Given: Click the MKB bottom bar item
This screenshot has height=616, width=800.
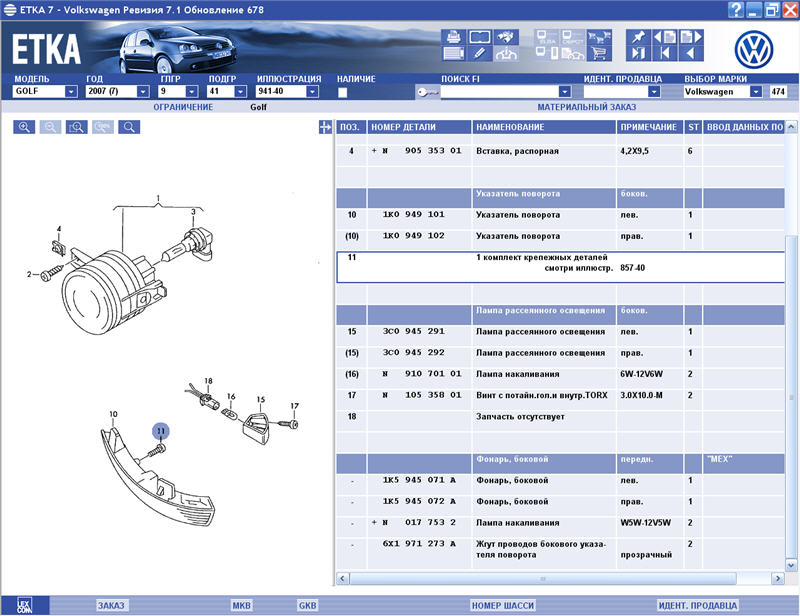Looking at the screenshot, I should tap(241, 605).
